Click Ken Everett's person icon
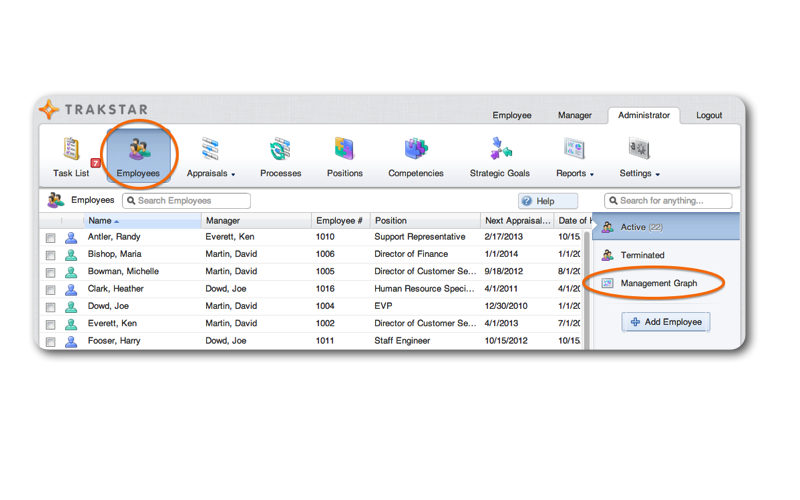This screenshot has height=500, width=800. point(71,324)
